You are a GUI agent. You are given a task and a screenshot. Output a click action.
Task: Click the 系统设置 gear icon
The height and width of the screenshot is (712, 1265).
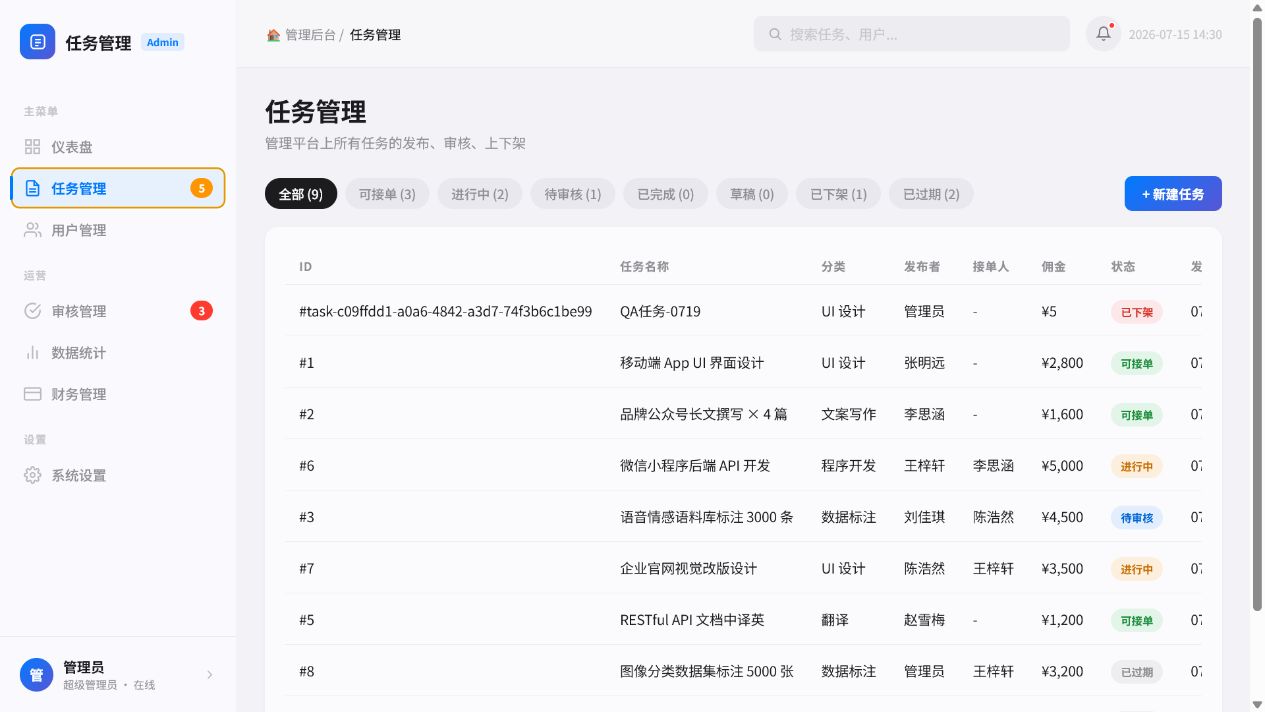[33, 476]
